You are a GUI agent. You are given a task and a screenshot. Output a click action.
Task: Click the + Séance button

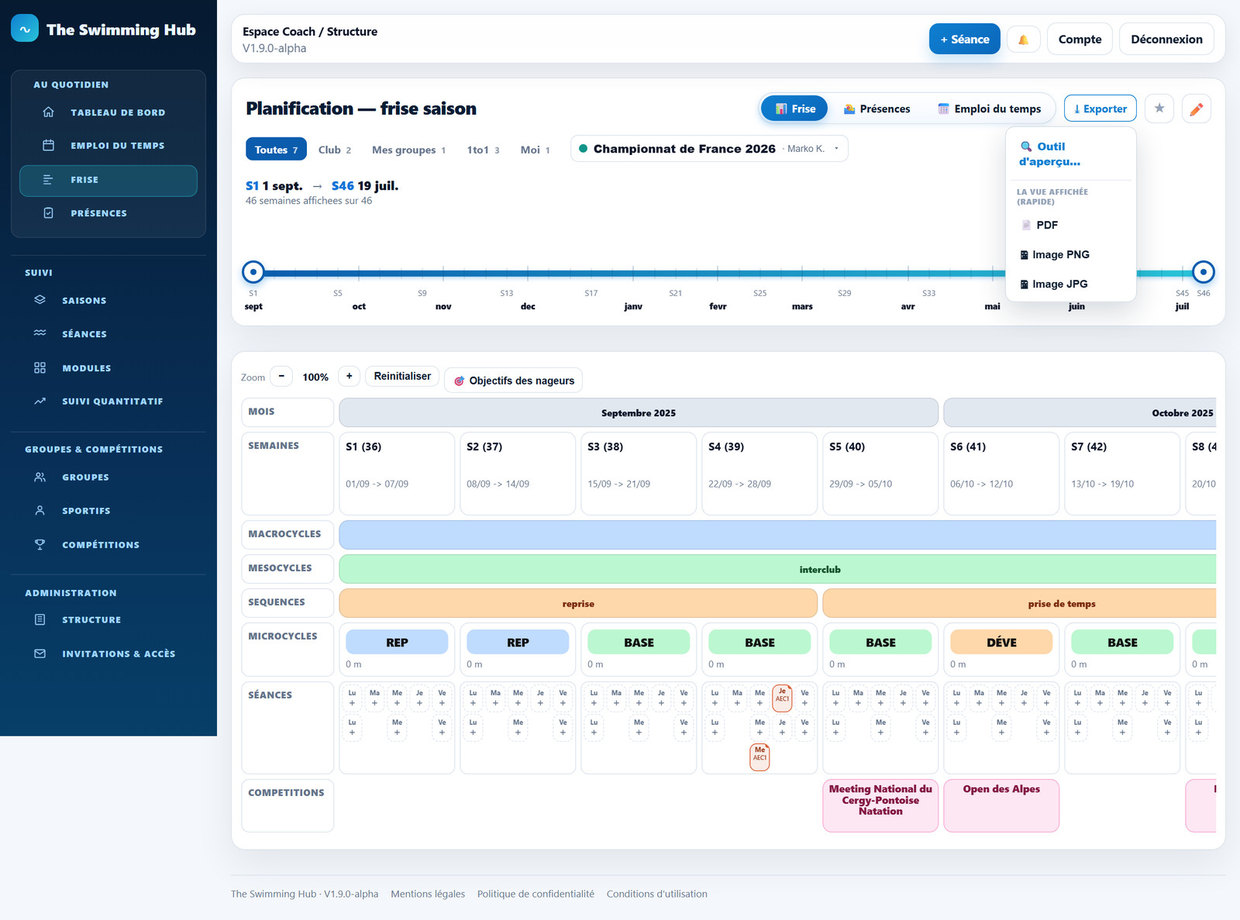(964, 39)
